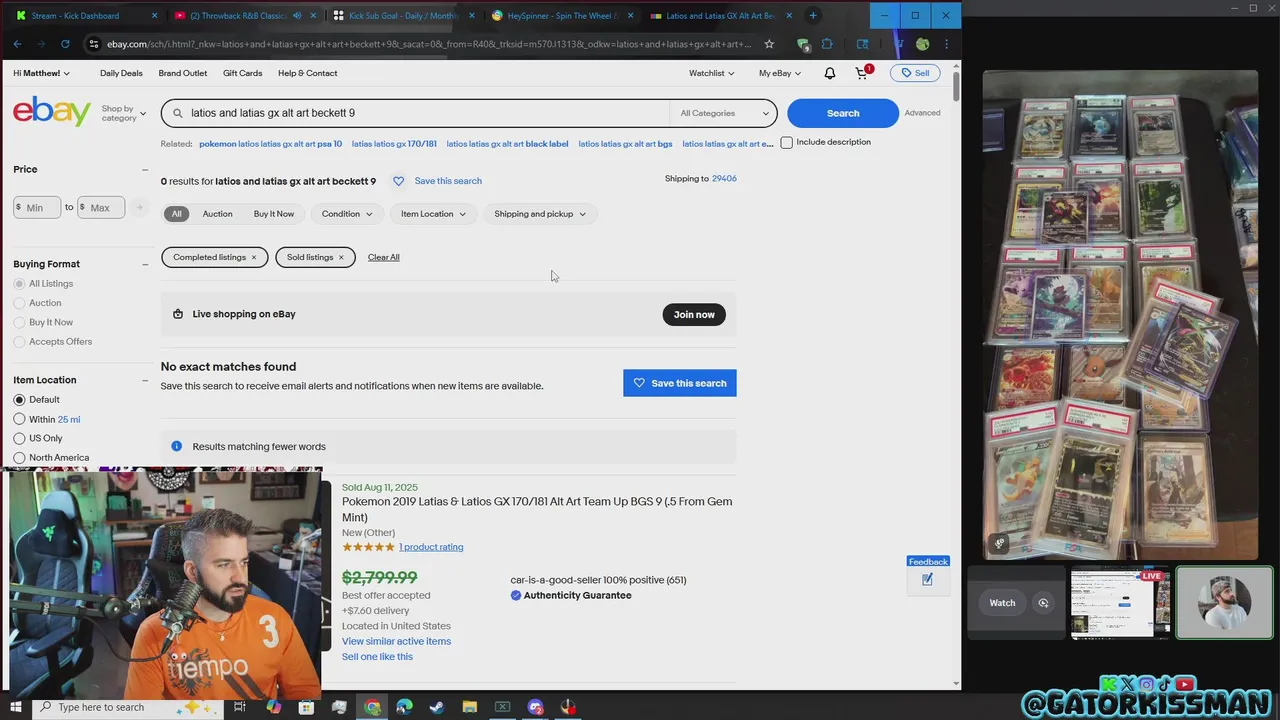Choose the Auction buying format radio
The width and height of the screenshot is (1280, 720).
tap(19, 303)
